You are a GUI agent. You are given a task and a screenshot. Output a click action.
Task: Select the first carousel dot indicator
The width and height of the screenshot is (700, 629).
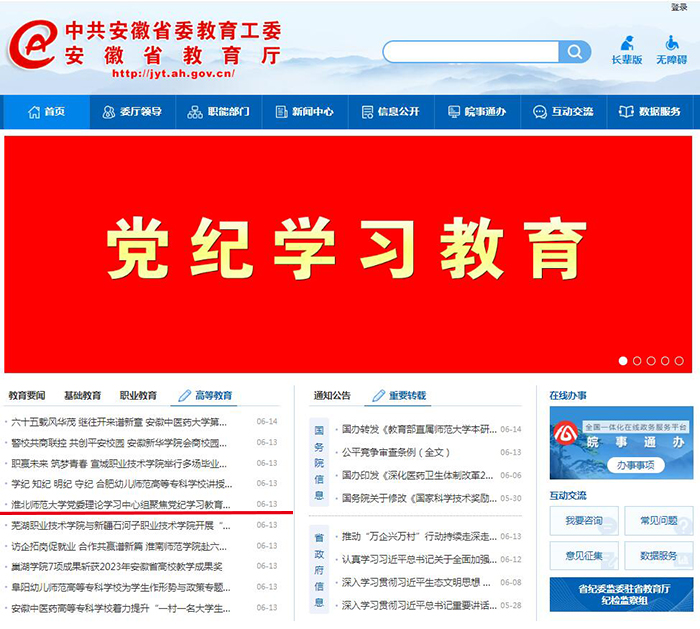(623, 360)
